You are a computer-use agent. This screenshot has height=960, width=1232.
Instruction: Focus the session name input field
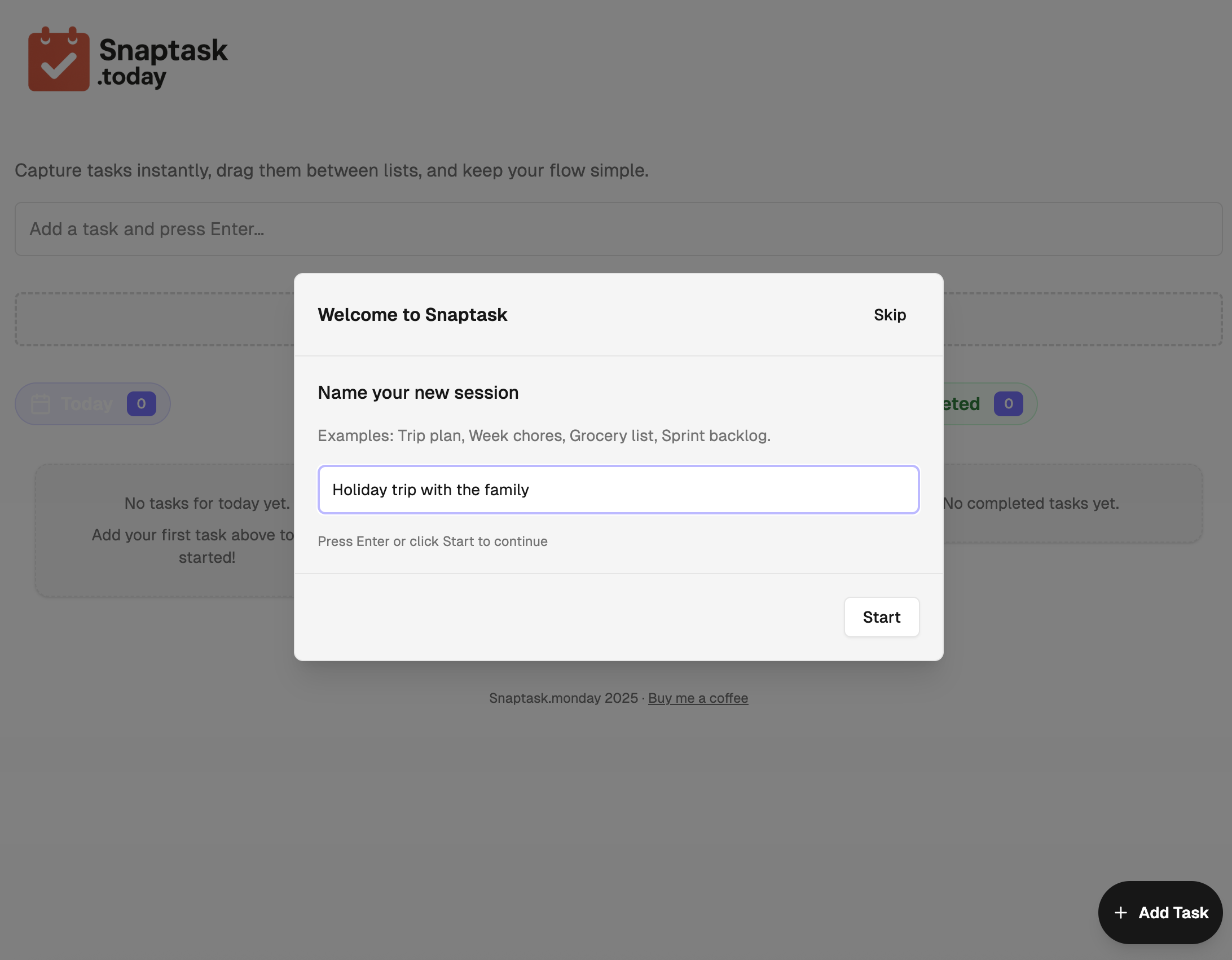[x=618, y=490]
